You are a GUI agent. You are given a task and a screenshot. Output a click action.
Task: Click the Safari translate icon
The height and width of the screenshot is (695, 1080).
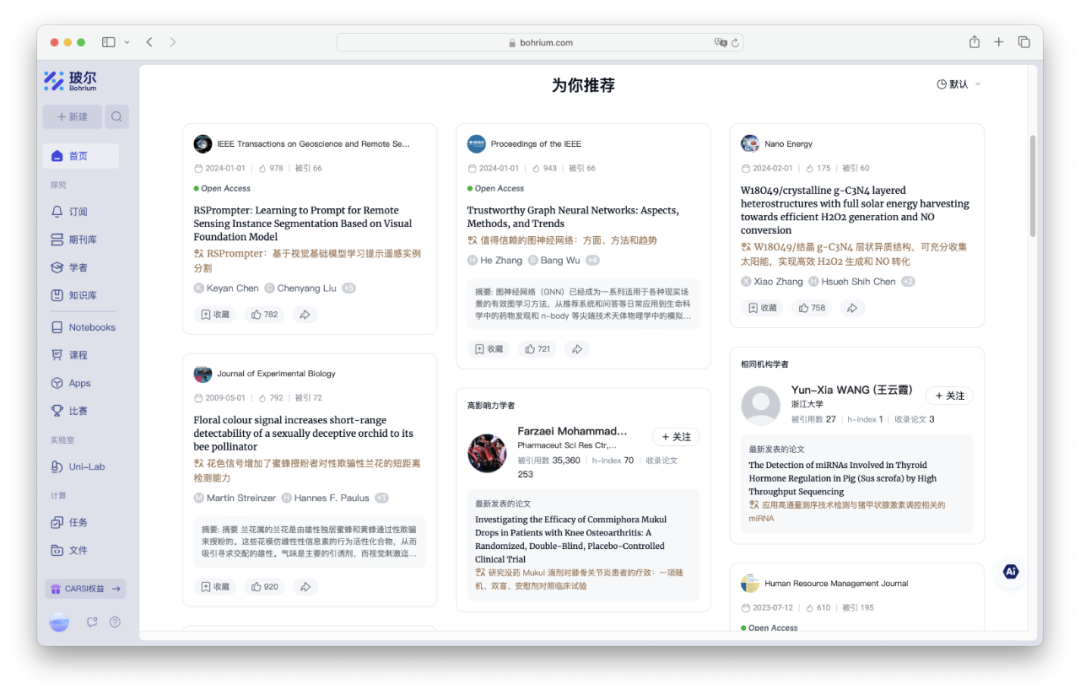pyautogui.click(x=720, y=43)
